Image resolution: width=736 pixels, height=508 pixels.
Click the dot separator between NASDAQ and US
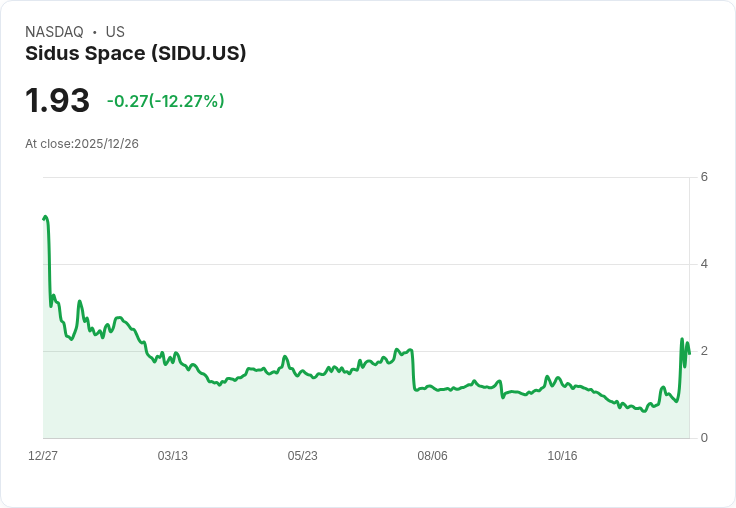tap(95, 32)
